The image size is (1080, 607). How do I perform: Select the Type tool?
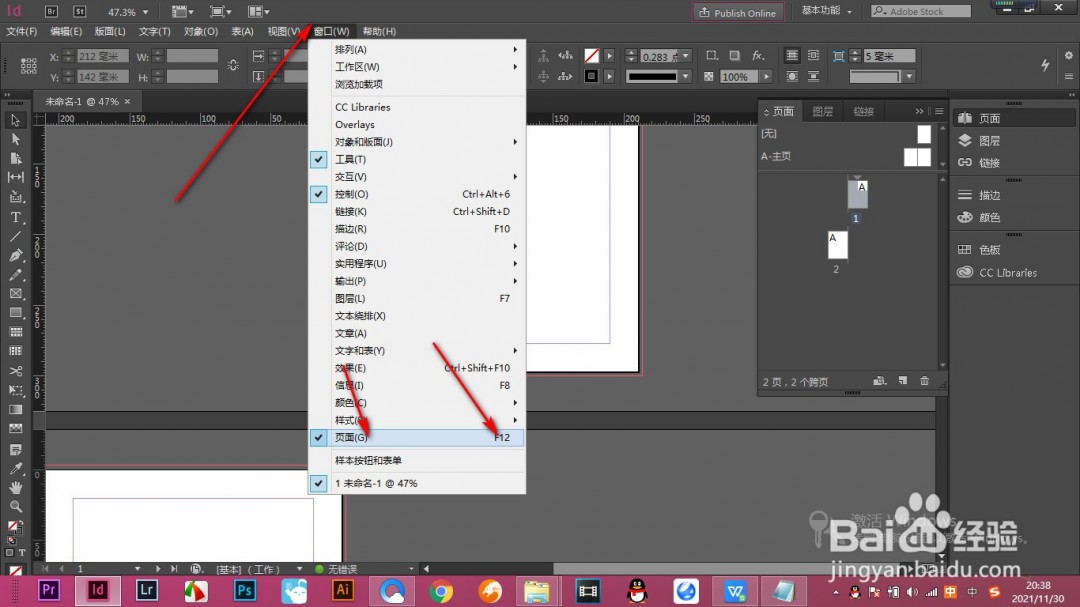pos(16,216)
